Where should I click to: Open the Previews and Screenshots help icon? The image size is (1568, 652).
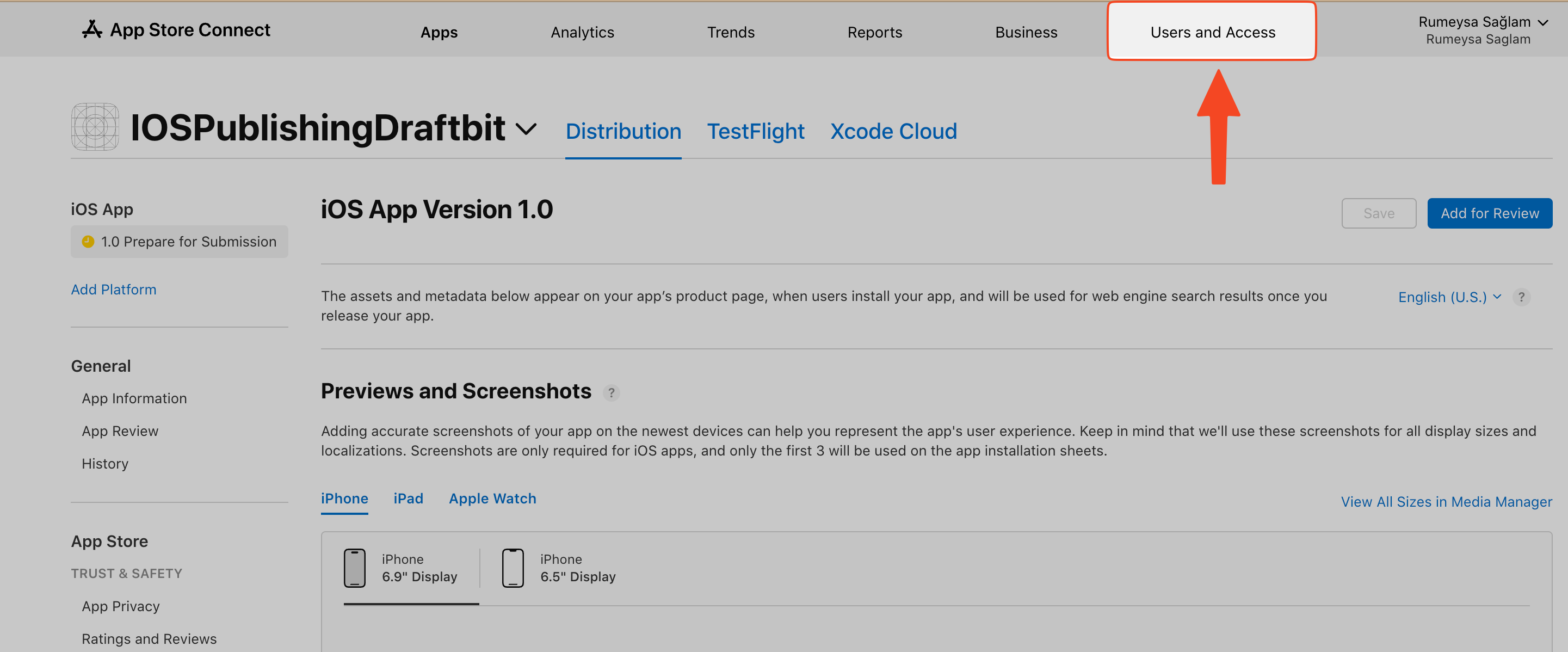(612, 392)
